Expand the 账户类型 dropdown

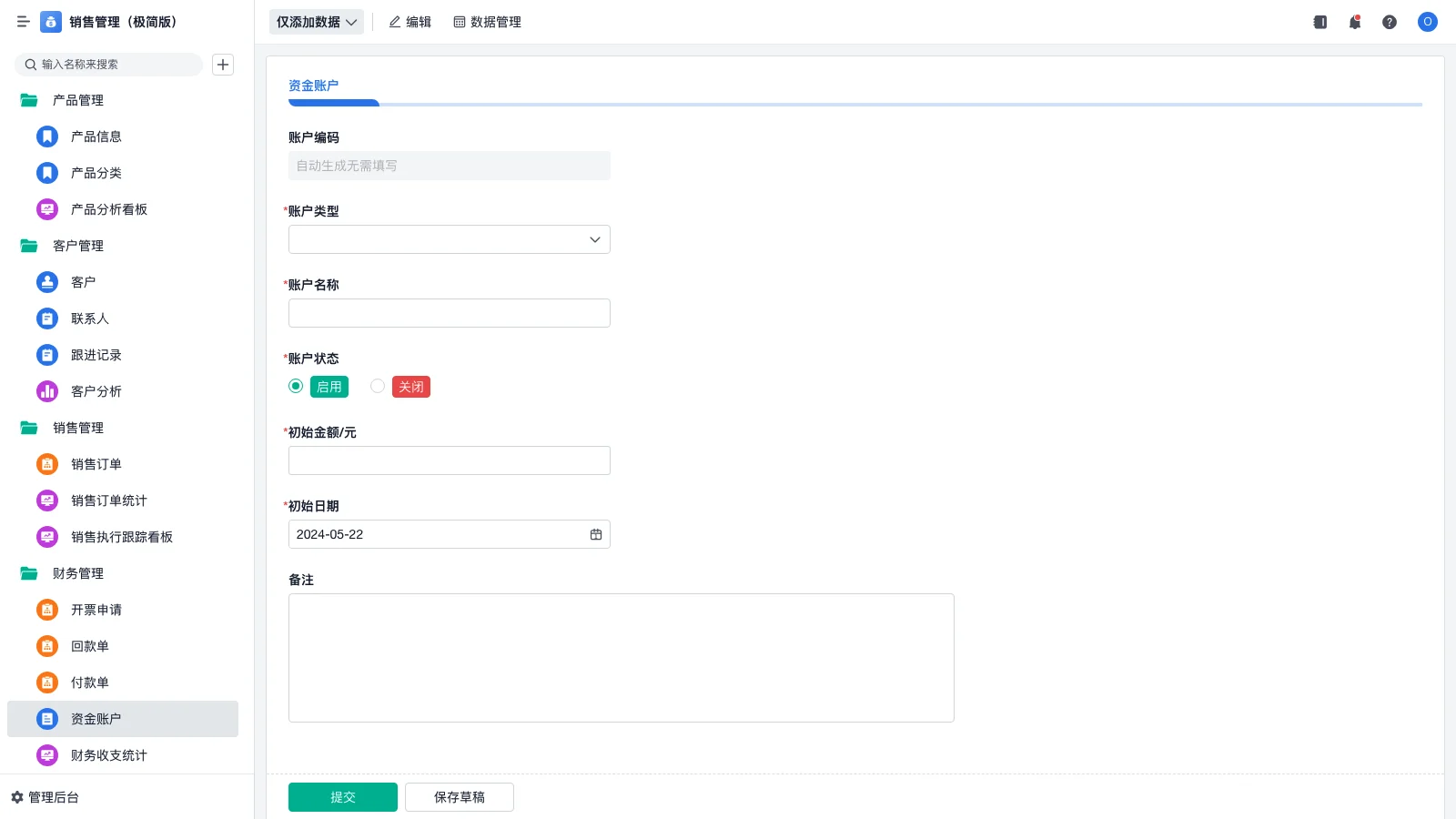(x=449, y=239)
